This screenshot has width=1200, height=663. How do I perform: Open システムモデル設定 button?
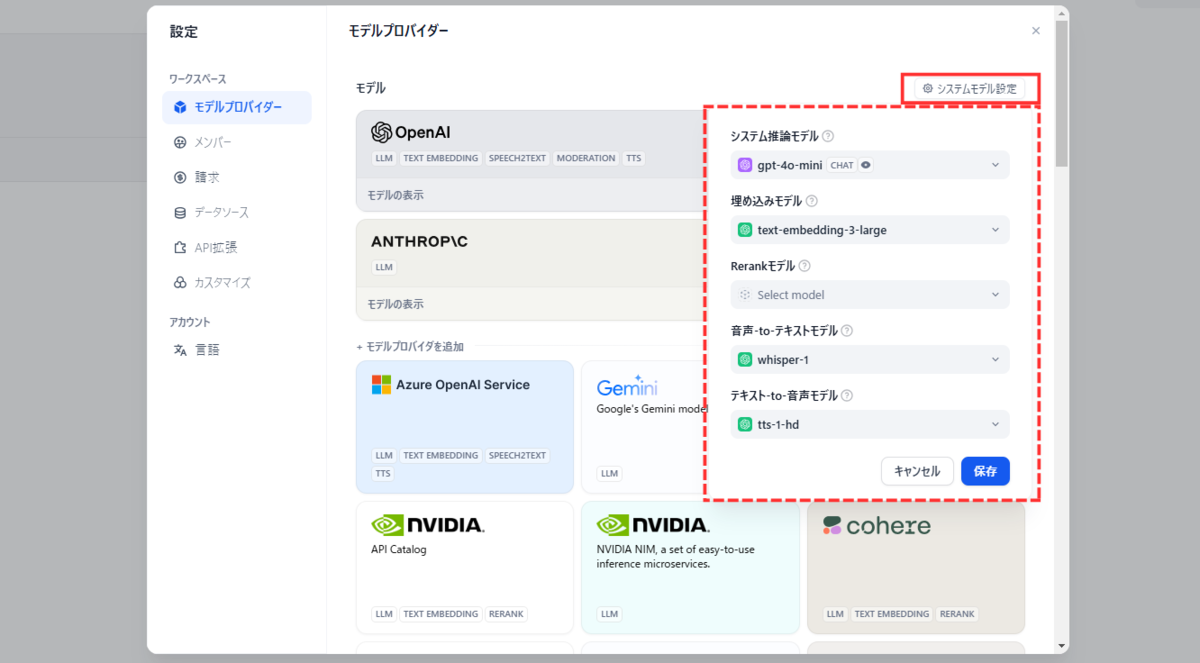point(969,88)
